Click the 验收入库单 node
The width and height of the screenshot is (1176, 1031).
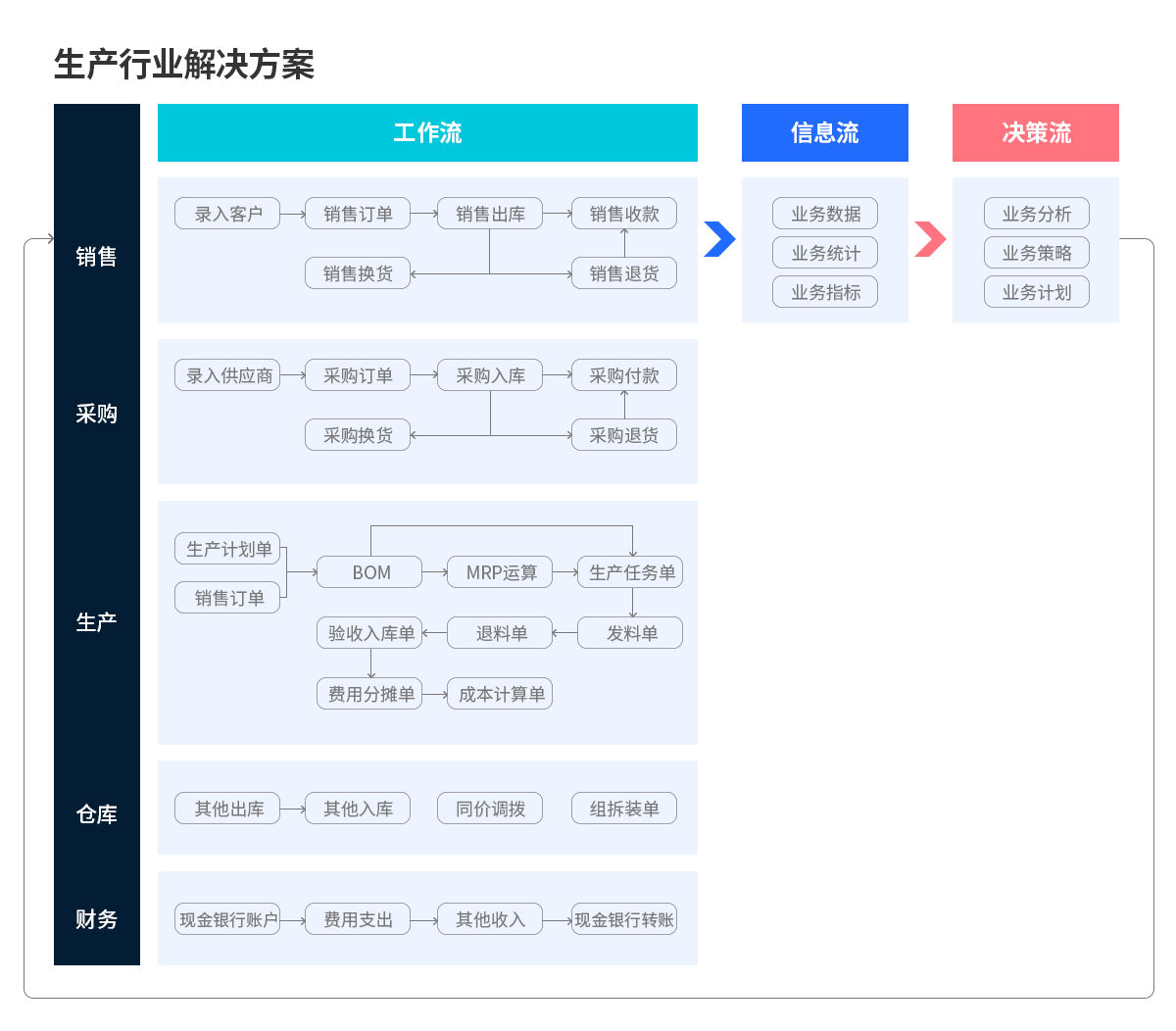(369, 633)
